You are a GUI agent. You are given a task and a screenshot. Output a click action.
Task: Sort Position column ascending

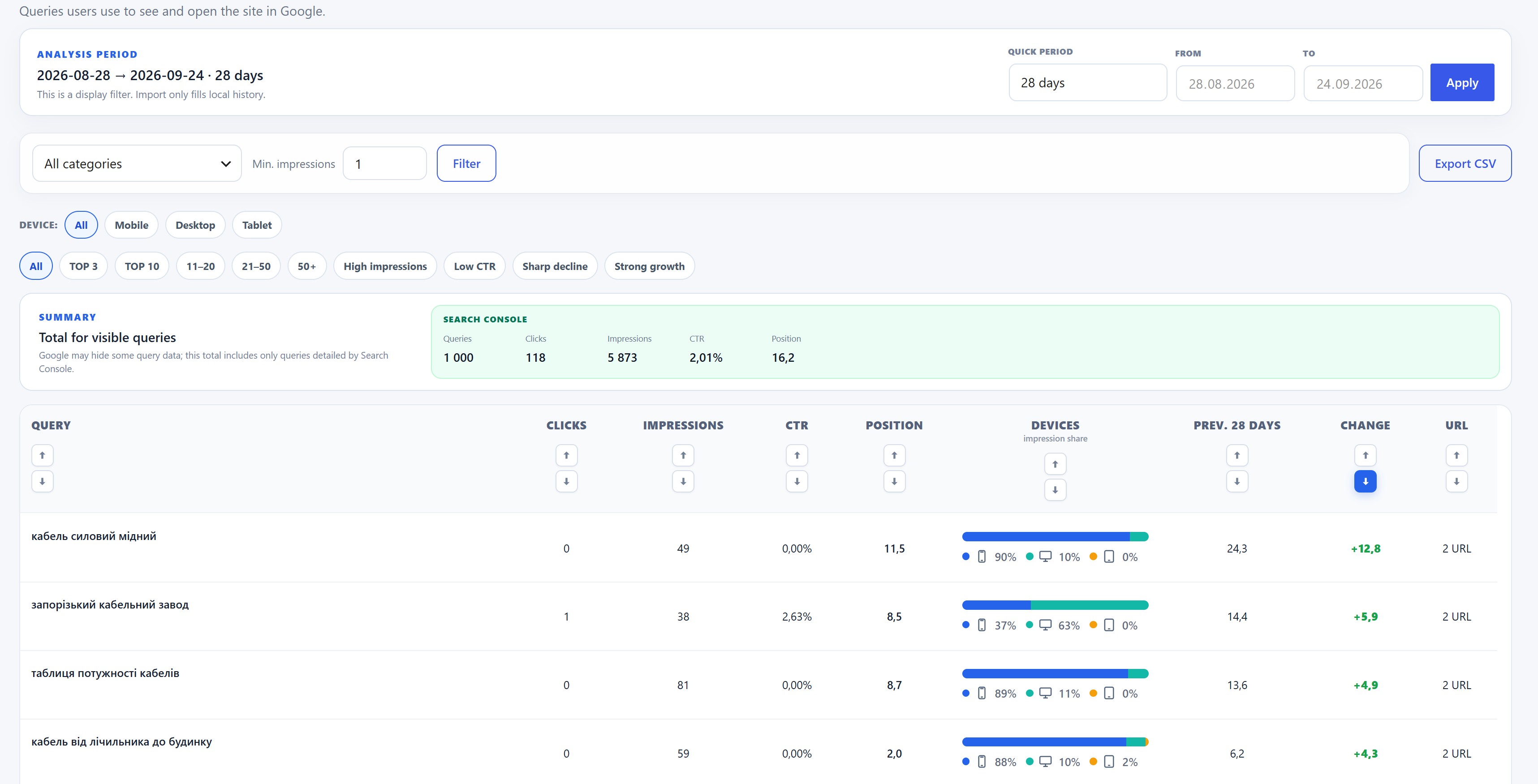[x=894, y=455]
